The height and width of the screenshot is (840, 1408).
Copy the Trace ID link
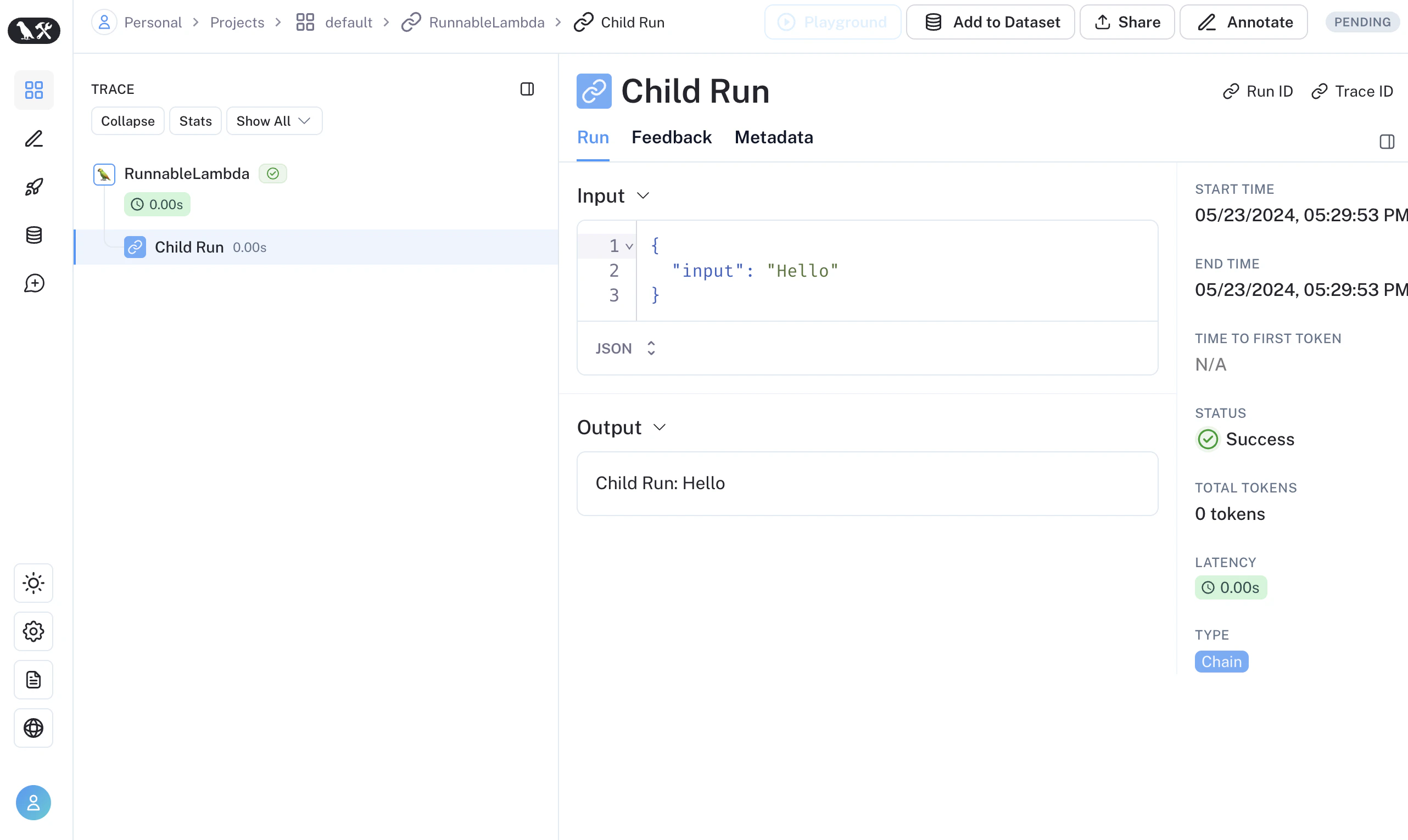tap(1352, 92)
